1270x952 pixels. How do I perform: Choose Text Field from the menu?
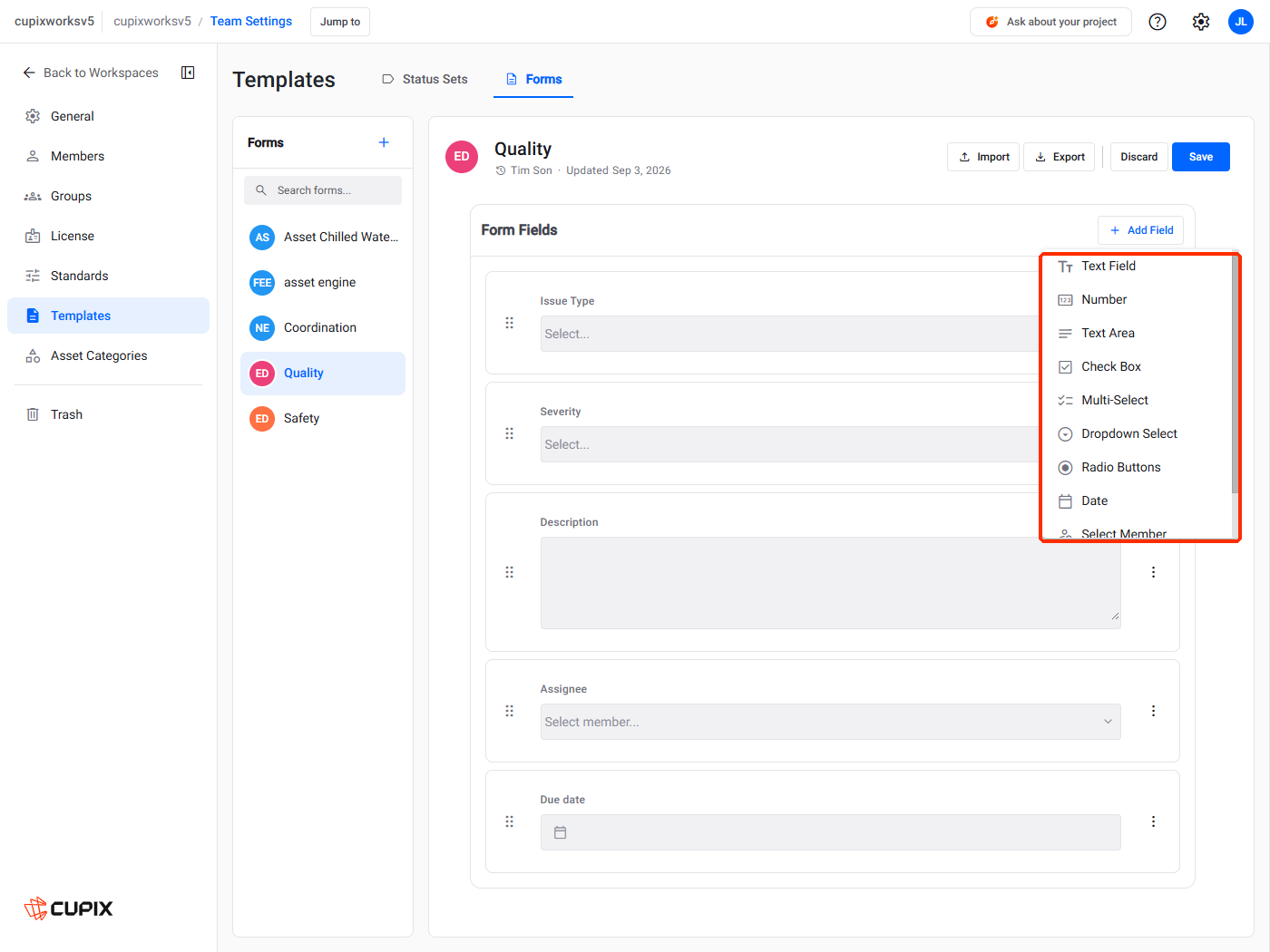pyautogui.click(x=1138, y=266)
